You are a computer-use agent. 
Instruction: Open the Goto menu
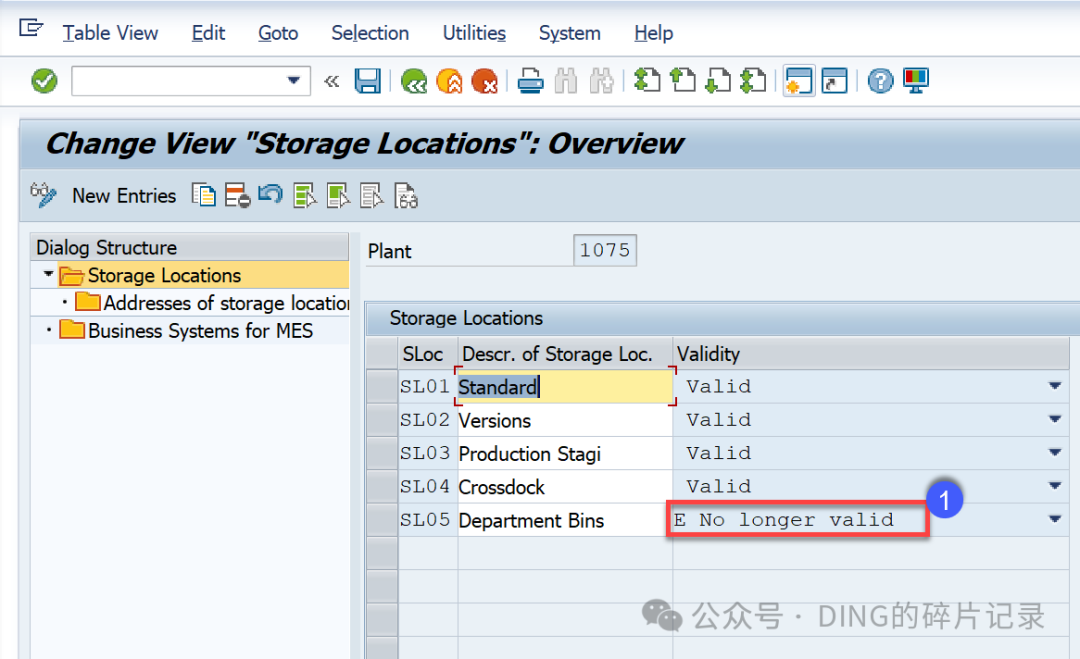tap(278, 33)
